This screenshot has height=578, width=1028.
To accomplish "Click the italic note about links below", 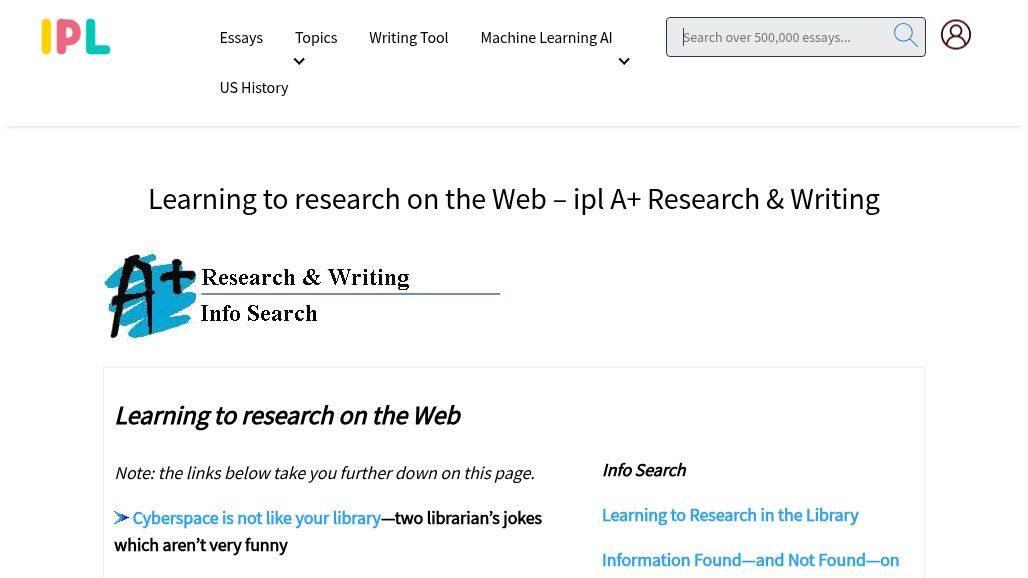I will (324, 472).
